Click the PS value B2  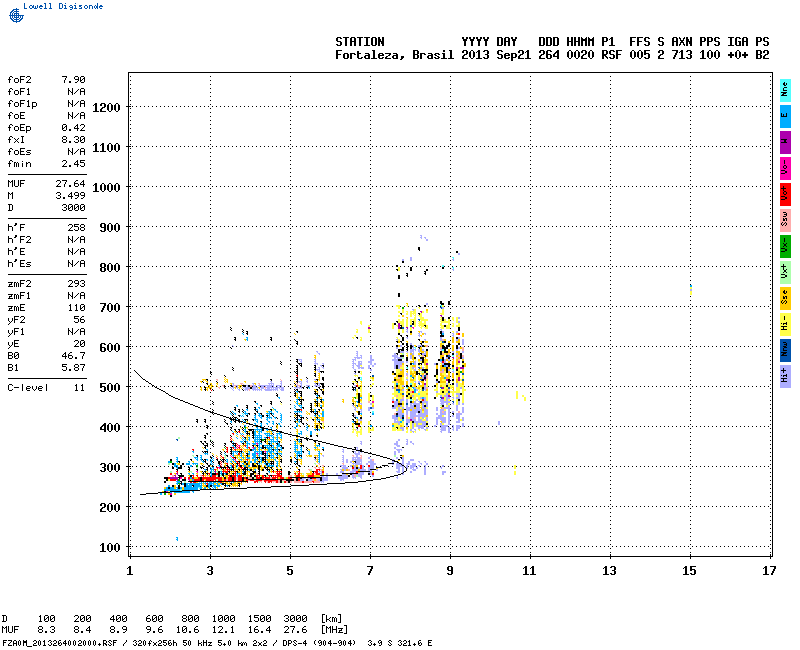tap(762, 55)
